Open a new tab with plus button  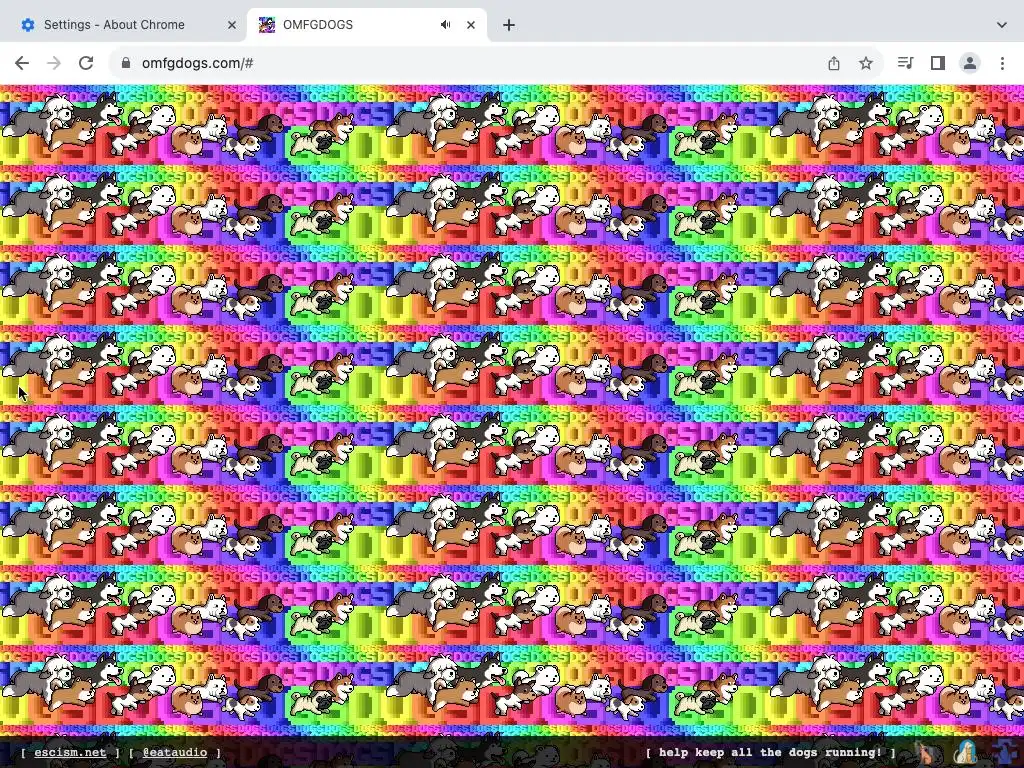509,25
